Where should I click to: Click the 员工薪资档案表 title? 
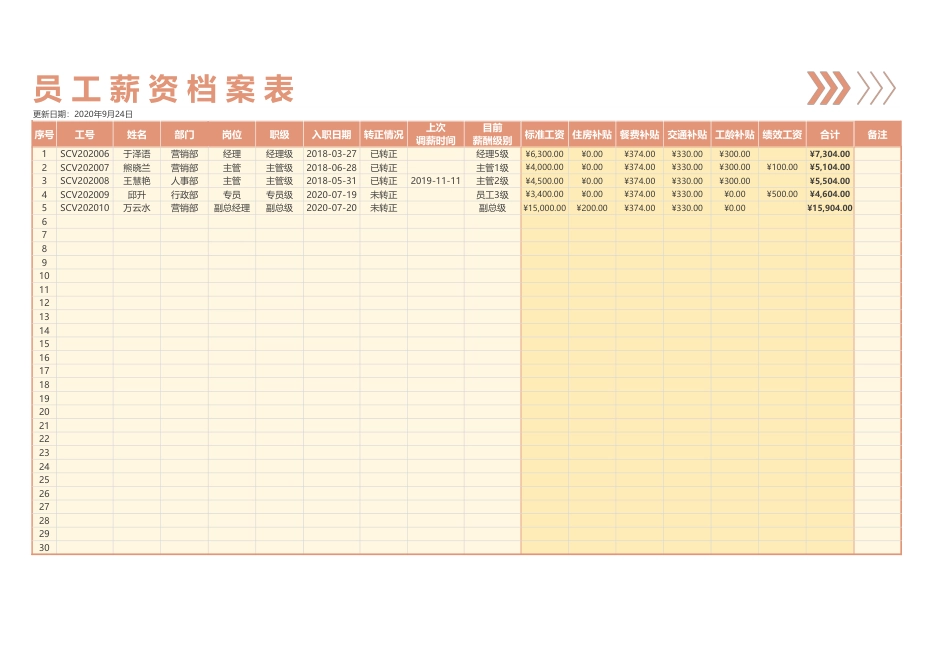(x=164, y=90)
